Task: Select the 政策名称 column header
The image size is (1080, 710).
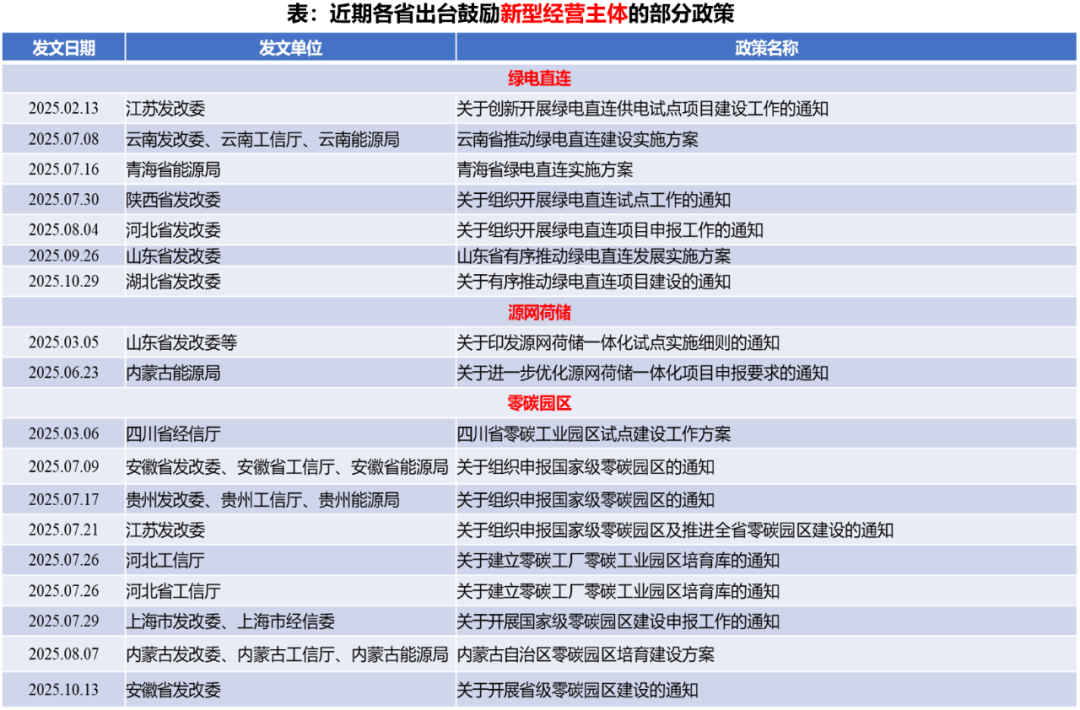Action: pyautogui.click(x=765, y=47)
